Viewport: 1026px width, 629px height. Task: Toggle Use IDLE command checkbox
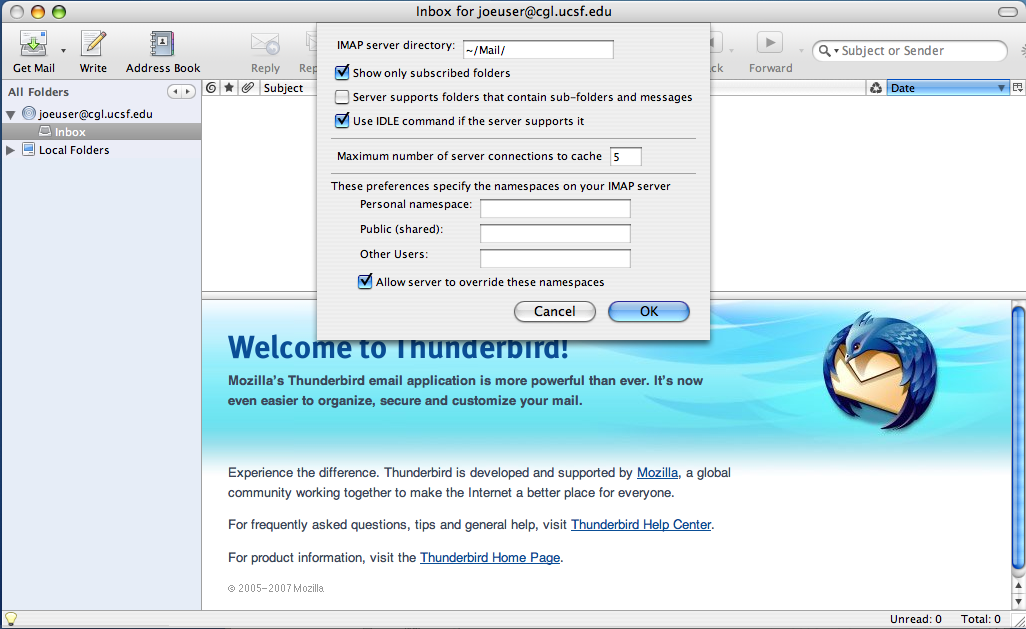click(x=342, y=120)
